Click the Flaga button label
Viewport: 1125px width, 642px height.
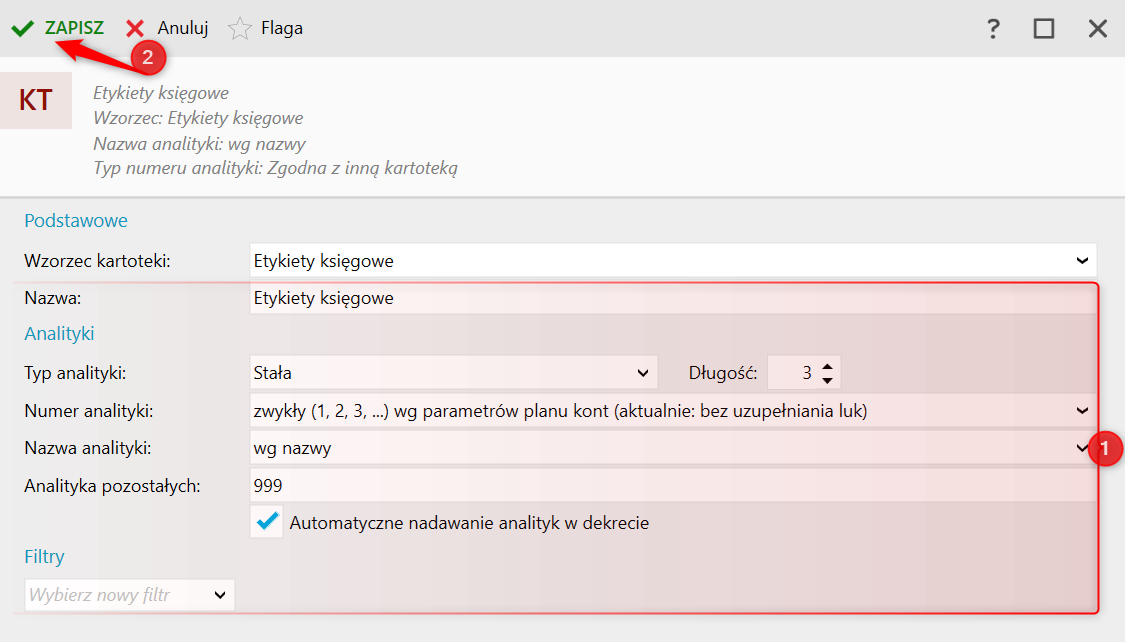tap(282, 28)
